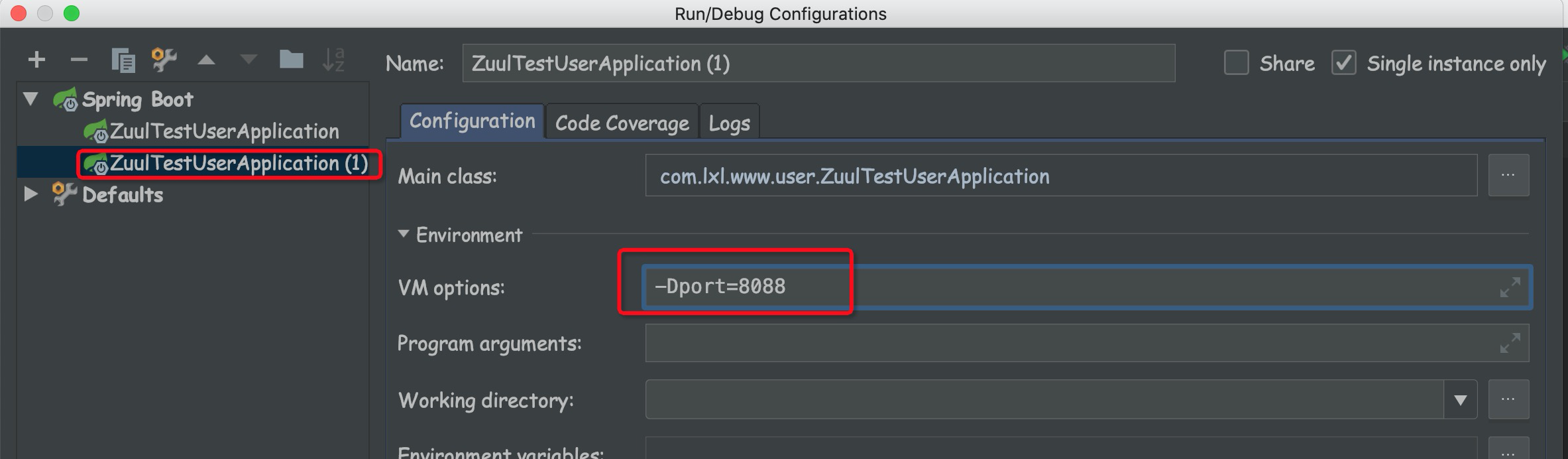Select the Defaults tree item
This screenshot has width=1568, height=459.
pos(123,194)
